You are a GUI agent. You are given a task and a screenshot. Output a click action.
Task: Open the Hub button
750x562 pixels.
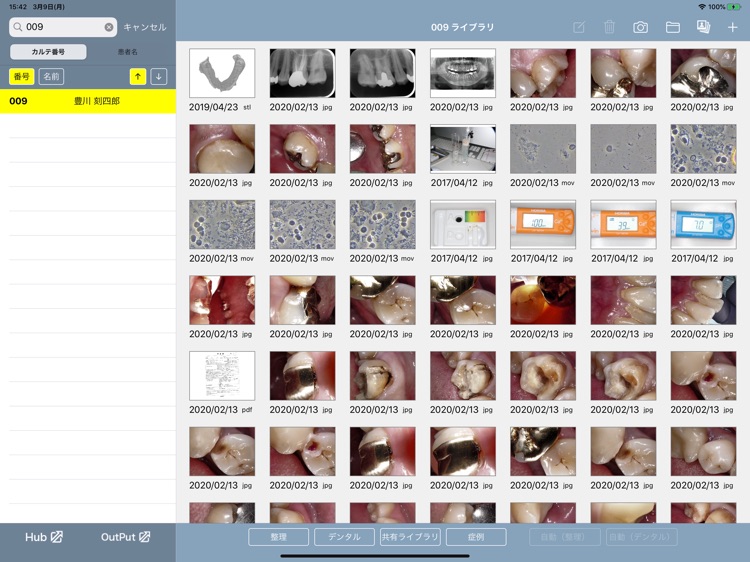(x=44, y=537)
